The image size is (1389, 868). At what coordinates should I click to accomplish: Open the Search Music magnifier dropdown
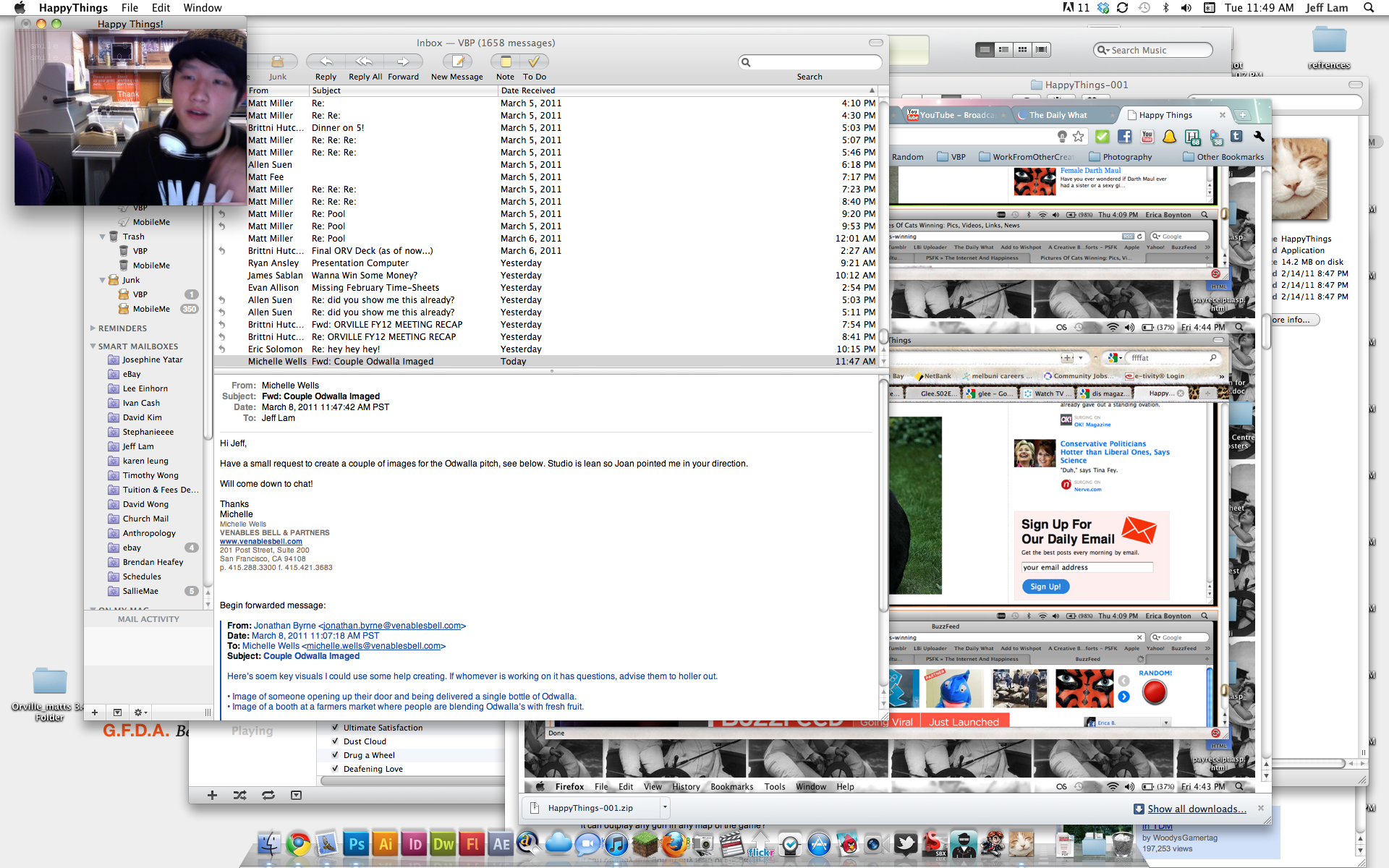(x=1103, y=50)
